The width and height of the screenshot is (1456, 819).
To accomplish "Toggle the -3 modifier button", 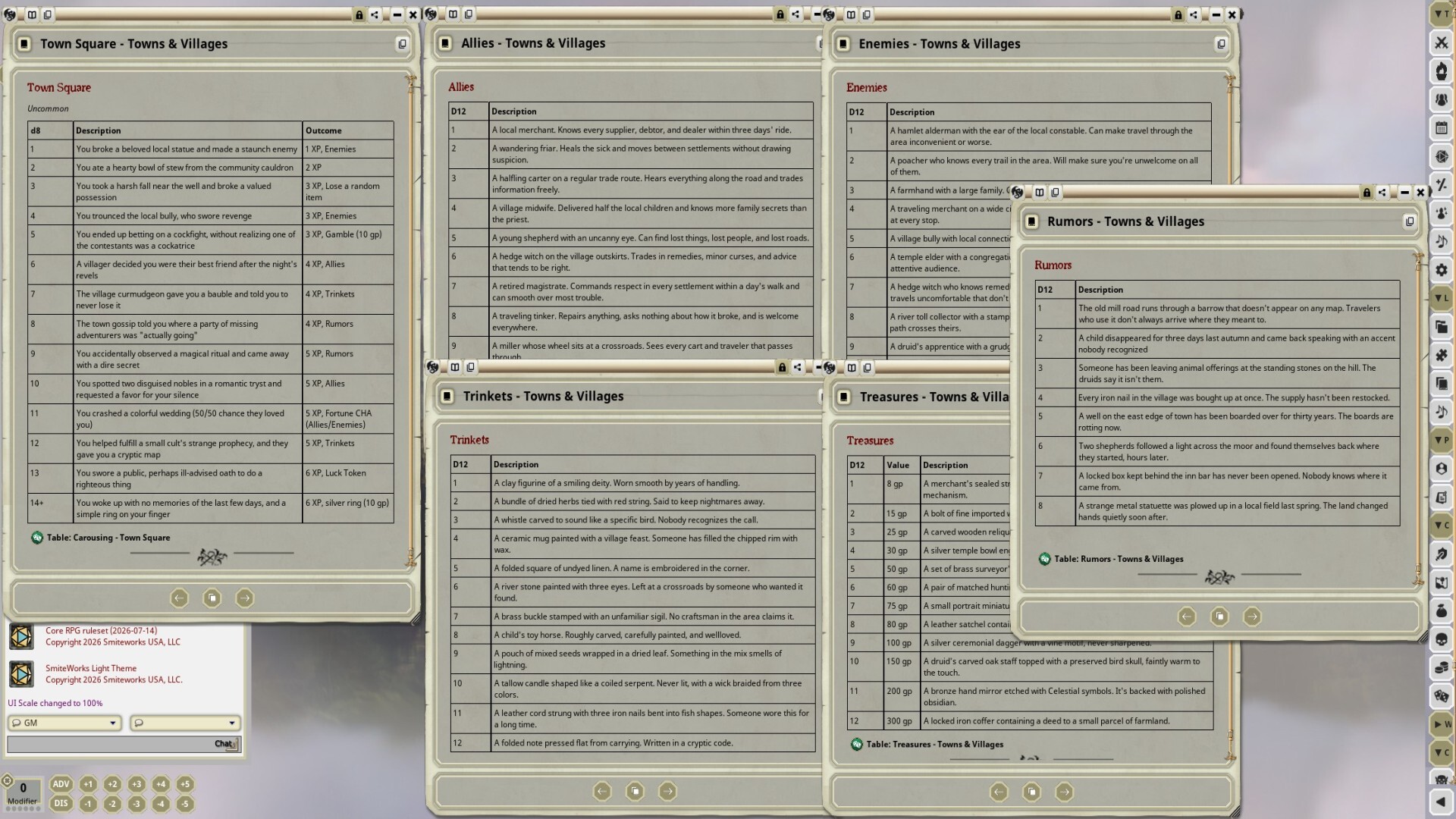I will point(136,804).
